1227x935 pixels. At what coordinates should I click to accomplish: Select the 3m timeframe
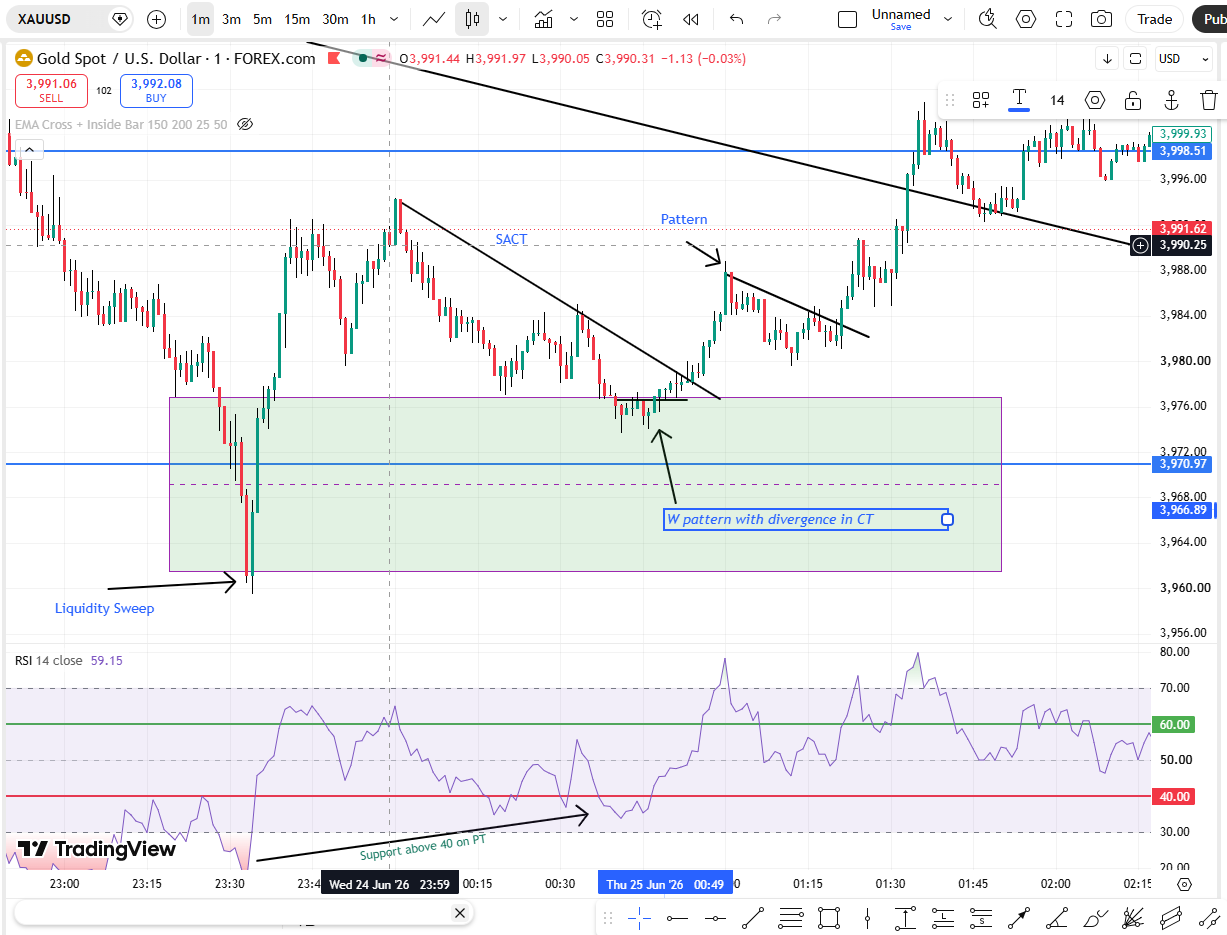tap(231, 19)
